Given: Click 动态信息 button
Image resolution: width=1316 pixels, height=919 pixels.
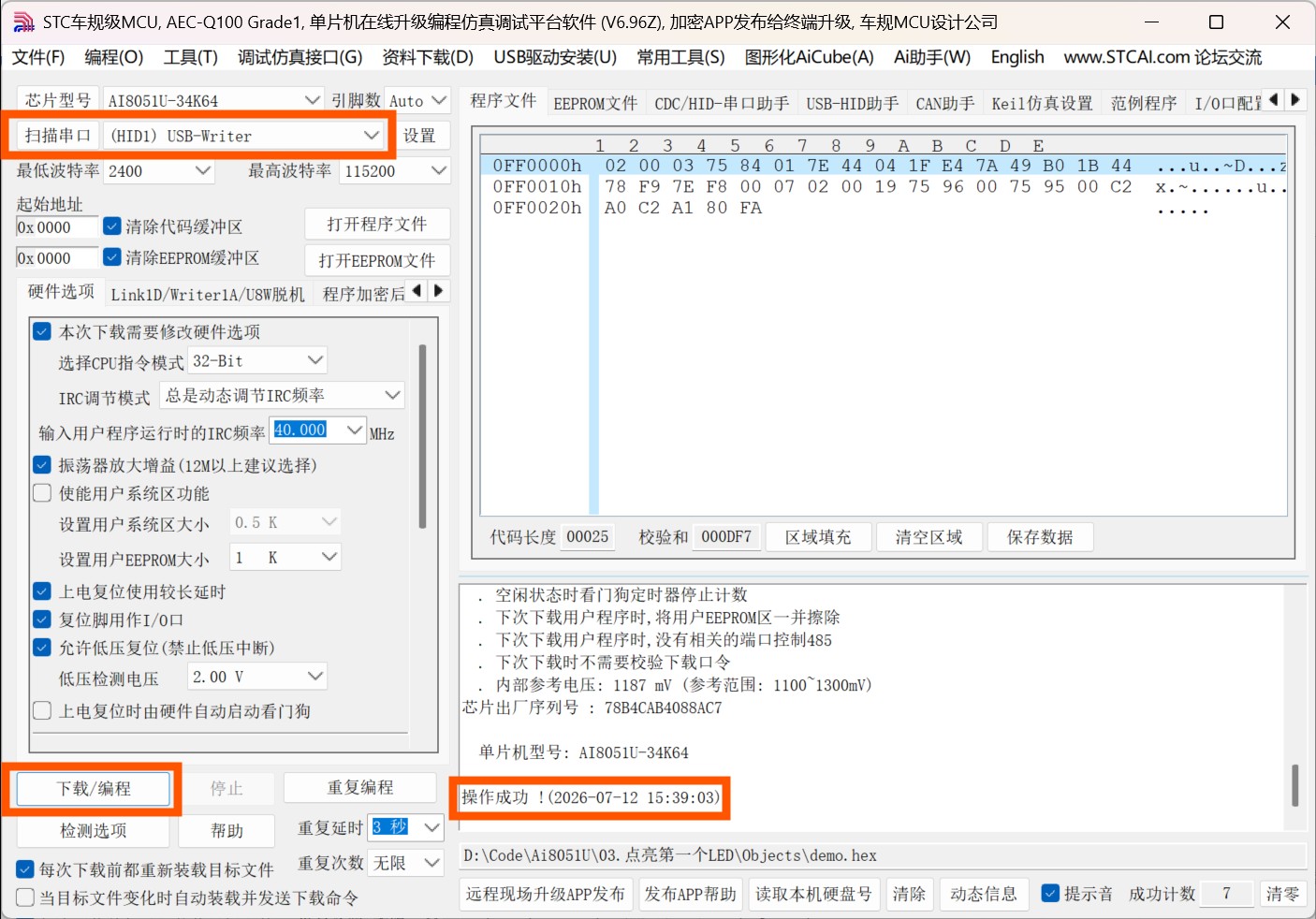Looking at the screenshot, I should (x=984, y=894).
